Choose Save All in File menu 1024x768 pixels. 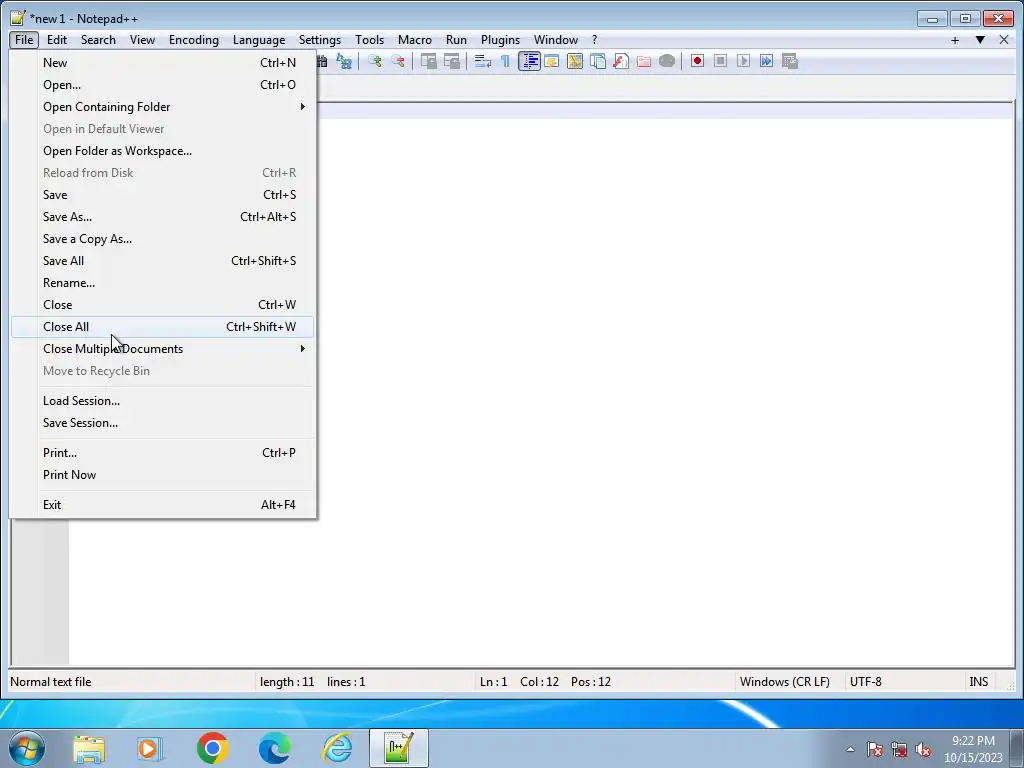[x=163, y=261]
